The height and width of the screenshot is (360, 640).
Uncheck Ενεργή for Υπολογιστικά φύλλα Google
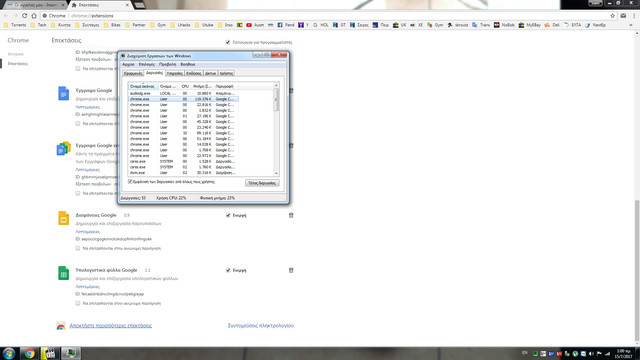tap(228, 270)
